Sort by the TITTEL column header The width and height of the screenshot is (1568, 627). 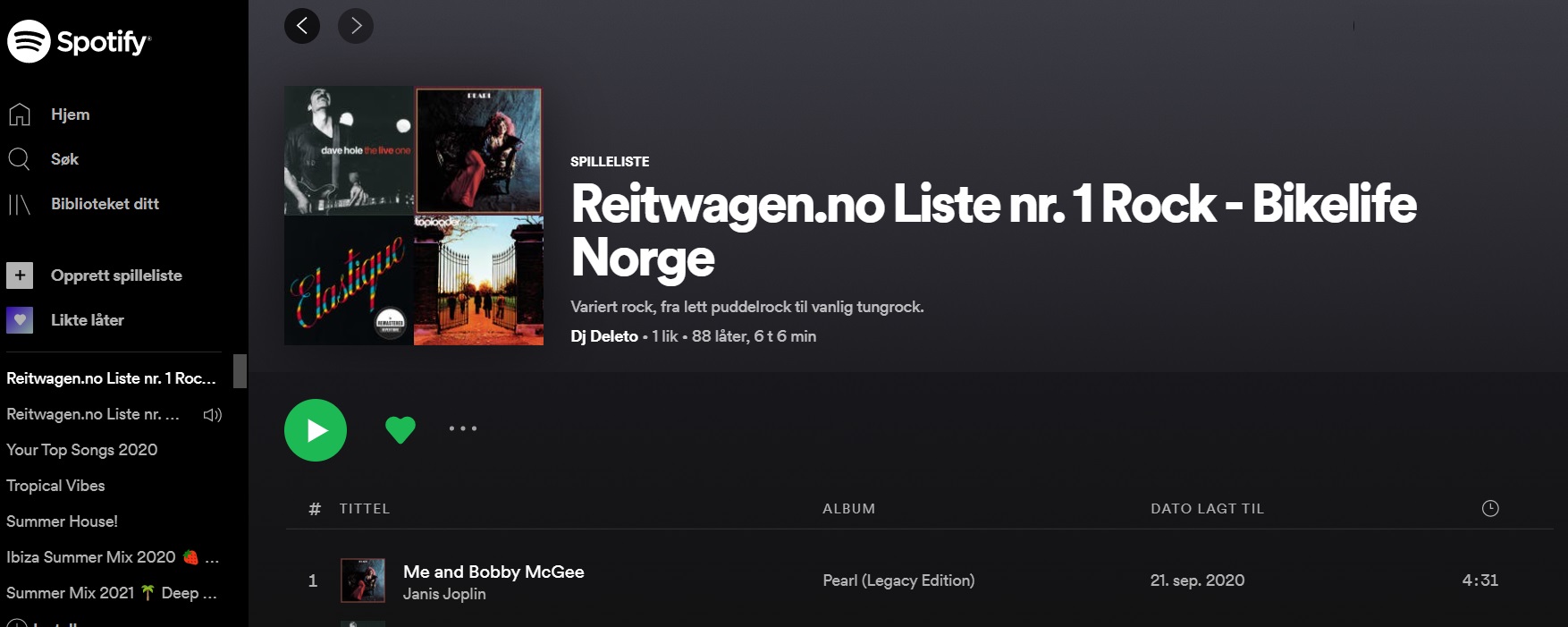365,508
